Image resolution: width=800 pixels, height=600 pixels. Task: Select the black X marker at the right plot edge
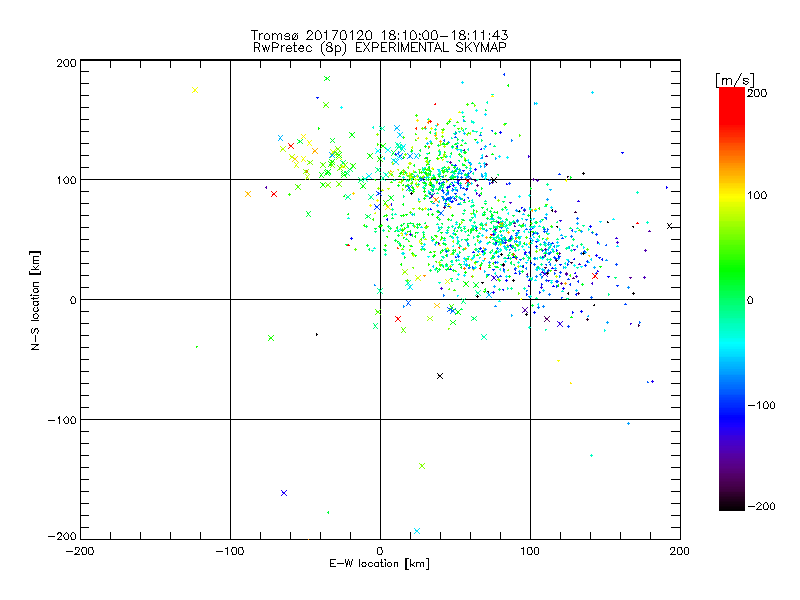pos(669,226)
